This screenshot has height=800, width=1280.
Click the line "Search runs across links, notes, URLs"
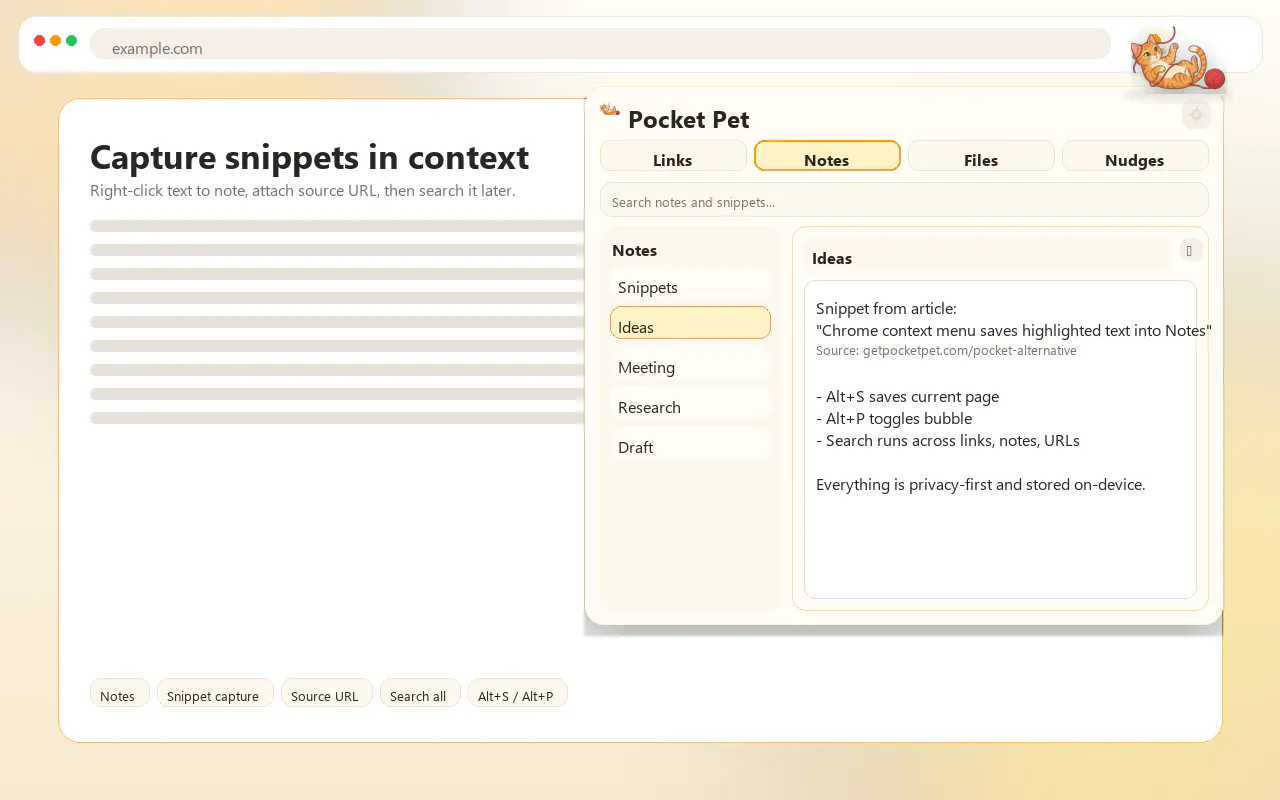click(x=948, y=440)
